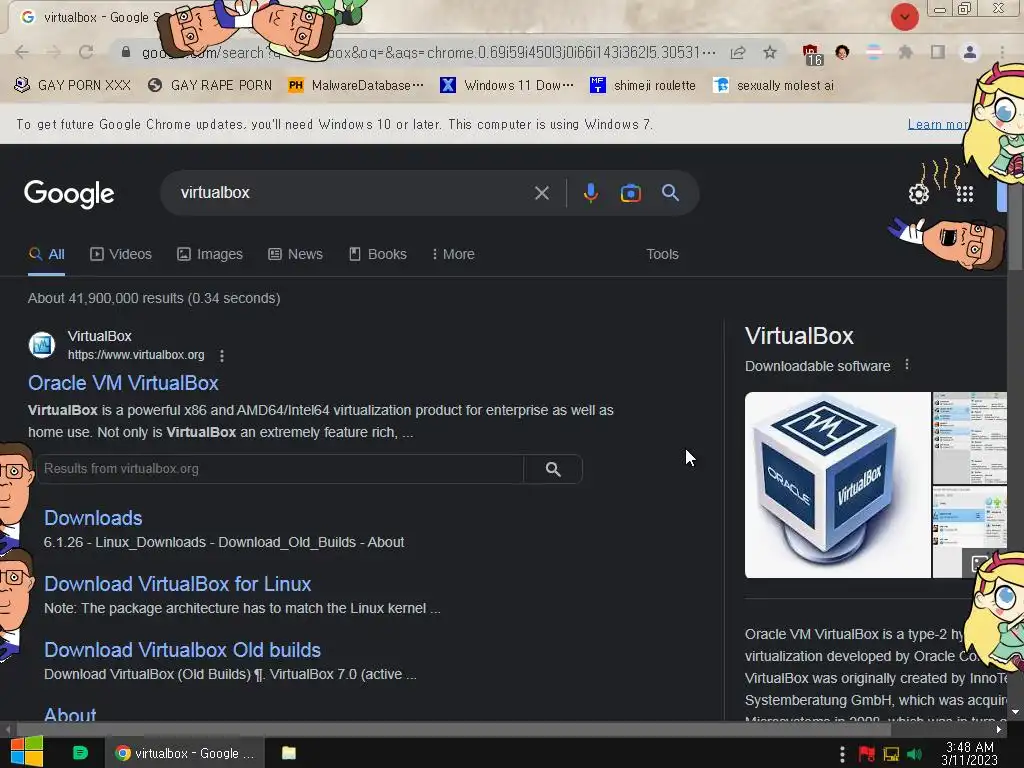Click the browser forward arrow
Image resolution: width=1024 pixels, height=768 pixels.
click(54, 52)
